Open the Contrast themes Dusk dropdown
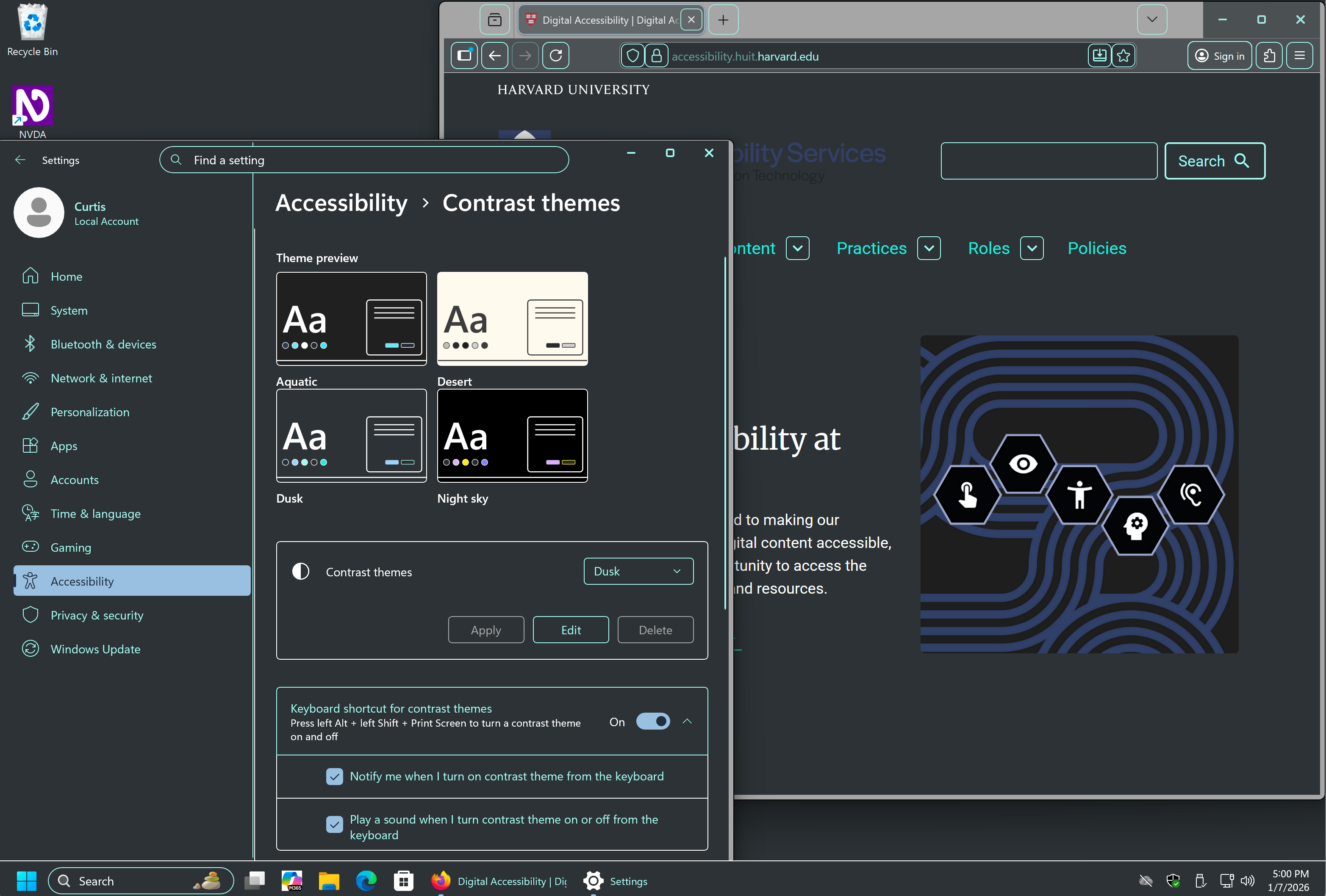Viewport: 1326px width, 896px height. pyautogui.click(x=638, y=571)
